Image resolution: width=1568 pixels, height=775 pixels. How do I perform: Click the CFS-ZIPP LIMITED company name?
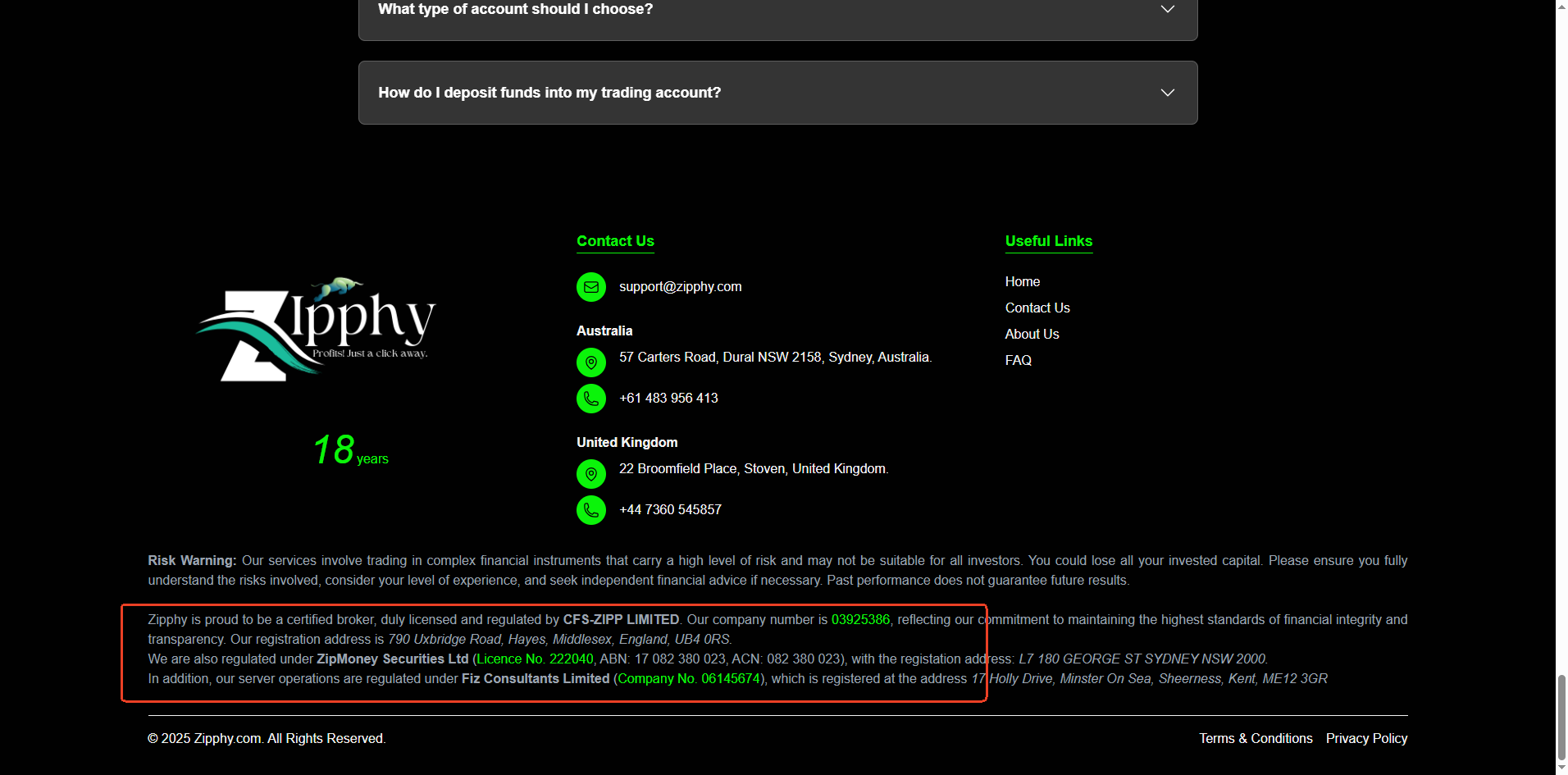[x=621, y=619]
